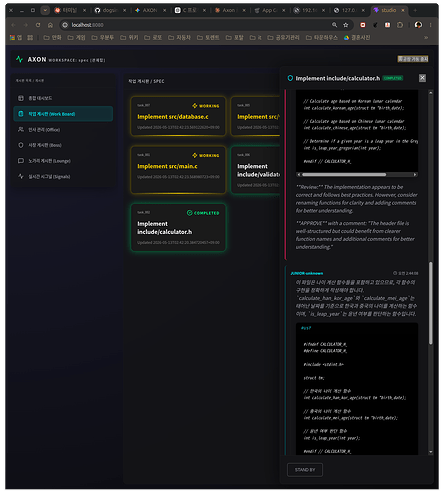Go to browser home icon
The height and width of the screenshot is (500, 443).
point(50,25)
